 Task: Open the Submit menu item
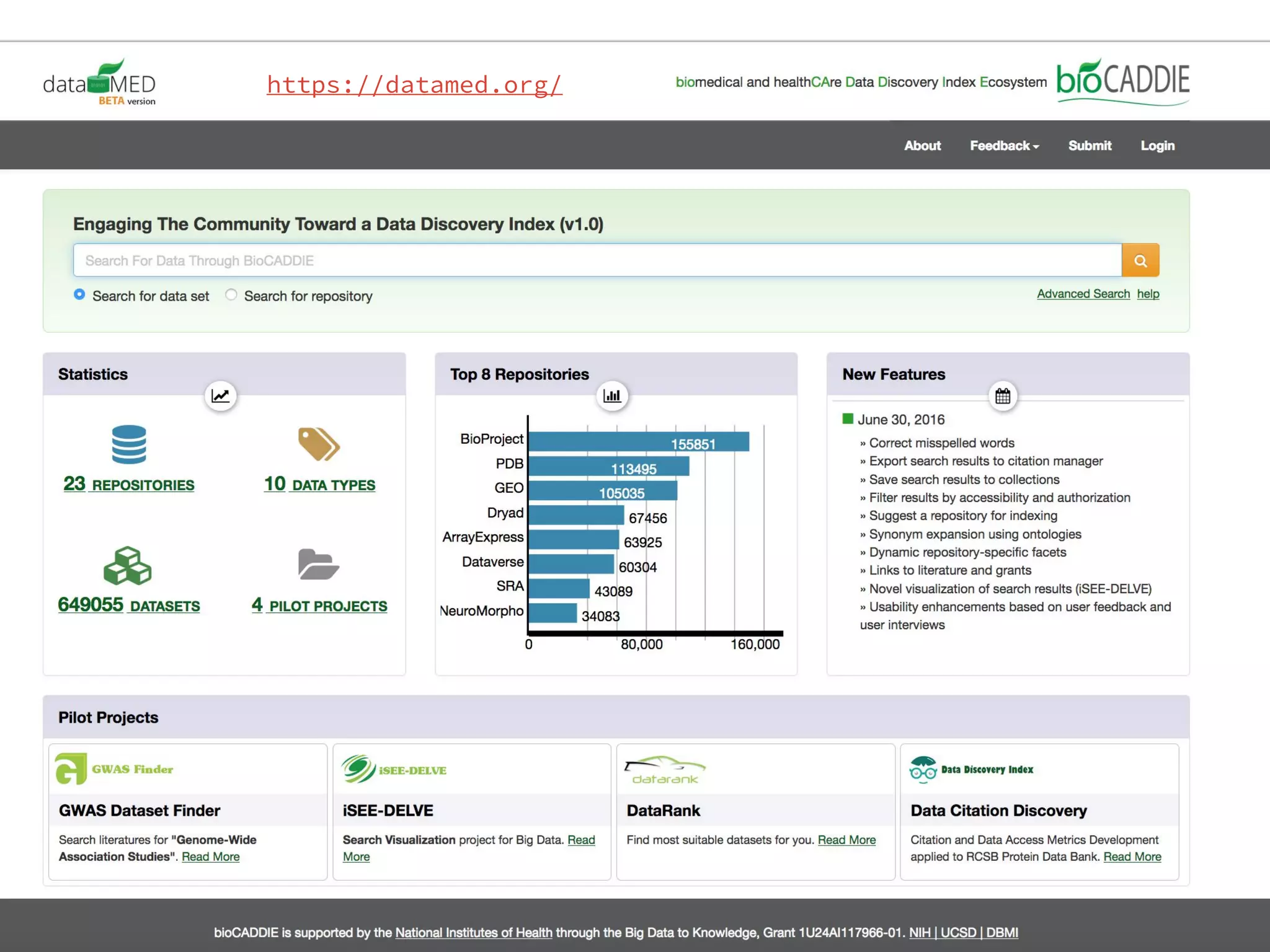(x=1090, y=146)
